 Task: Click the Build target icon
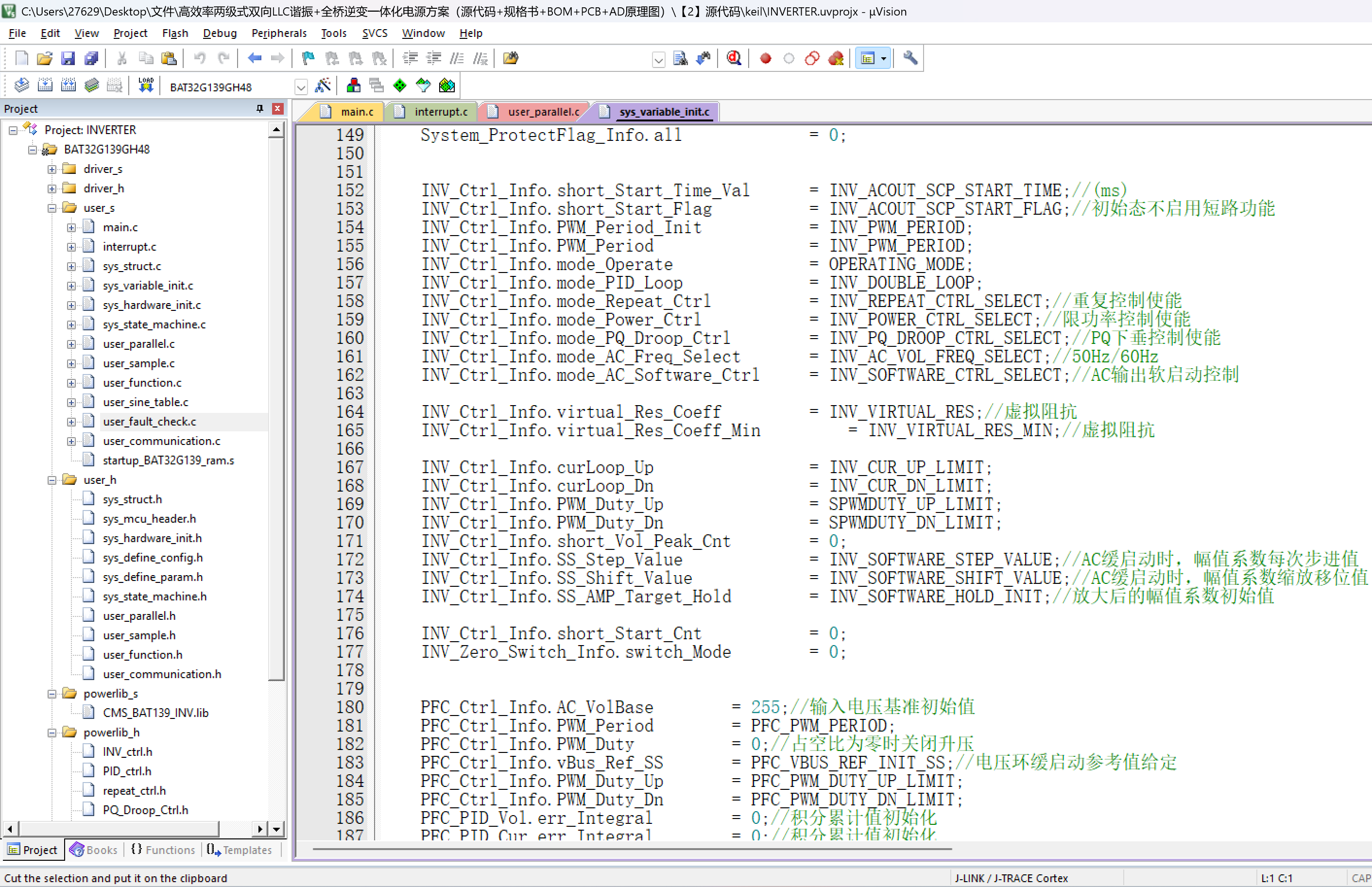click(45, 86)
